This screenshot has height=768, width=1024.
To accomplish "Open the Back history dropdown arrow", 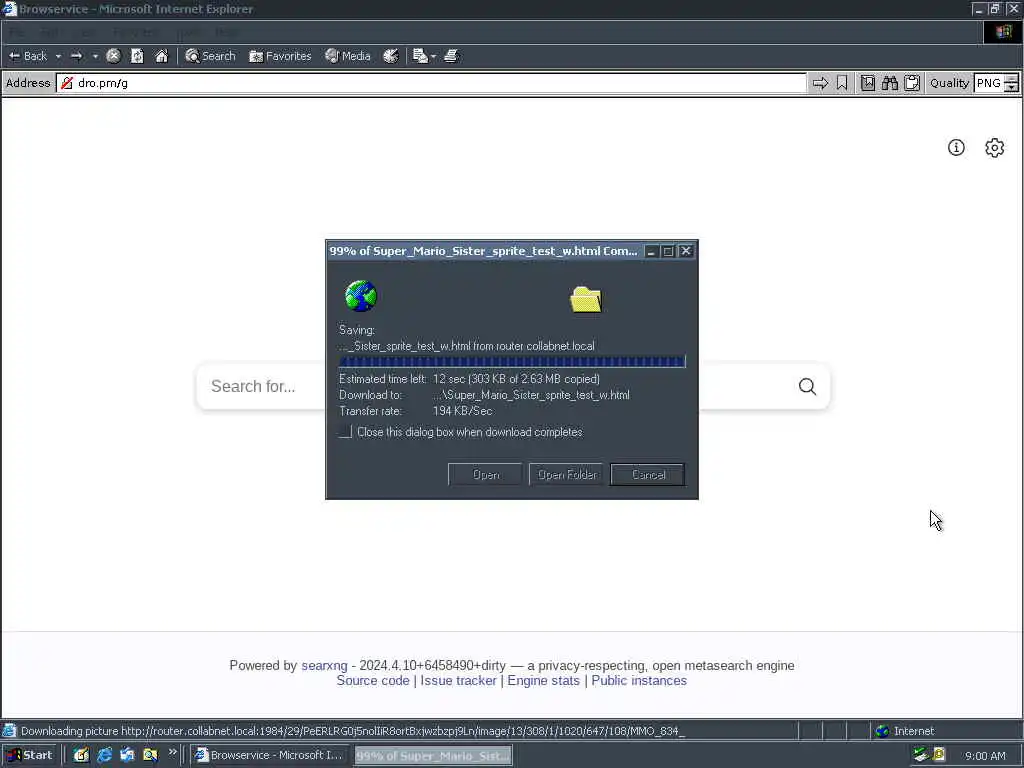I will click(x=58, y=56).
